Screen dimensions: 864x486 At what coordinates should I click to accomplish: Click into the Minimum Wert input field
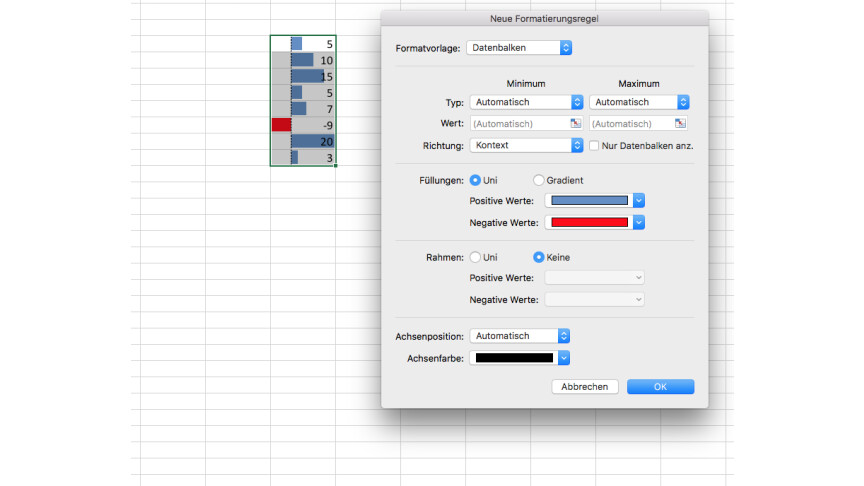[518, 124]
